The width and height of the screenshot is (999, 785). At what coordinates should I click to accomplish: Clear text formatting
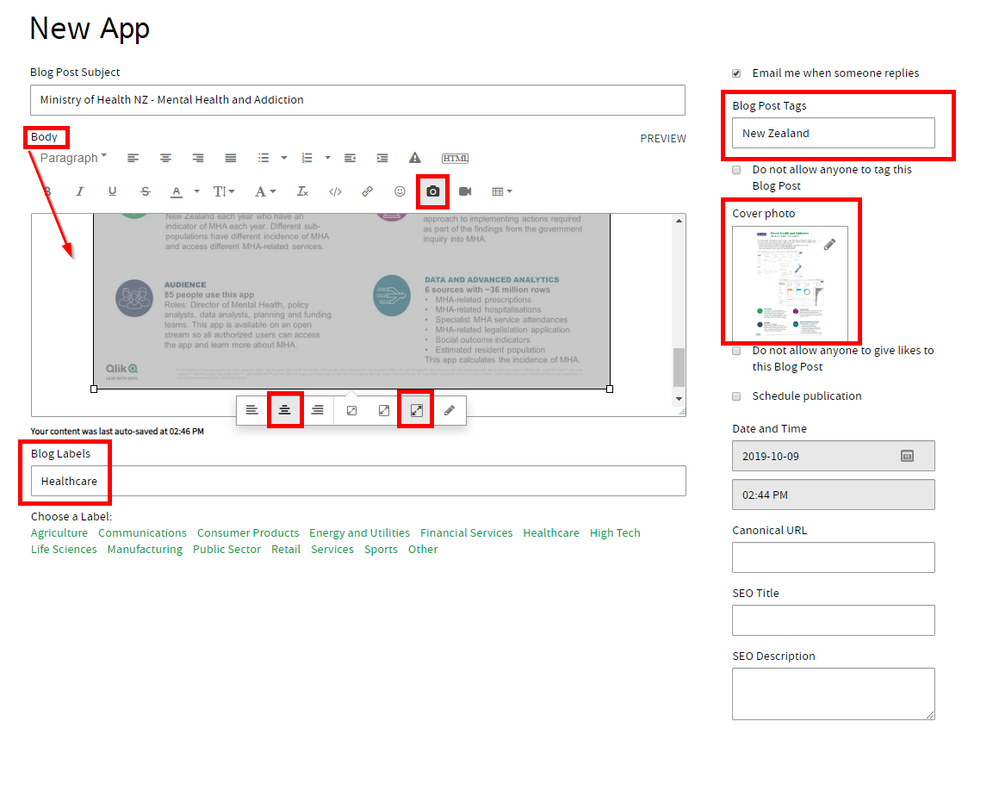pyautogui.click(x=303, y=191)
